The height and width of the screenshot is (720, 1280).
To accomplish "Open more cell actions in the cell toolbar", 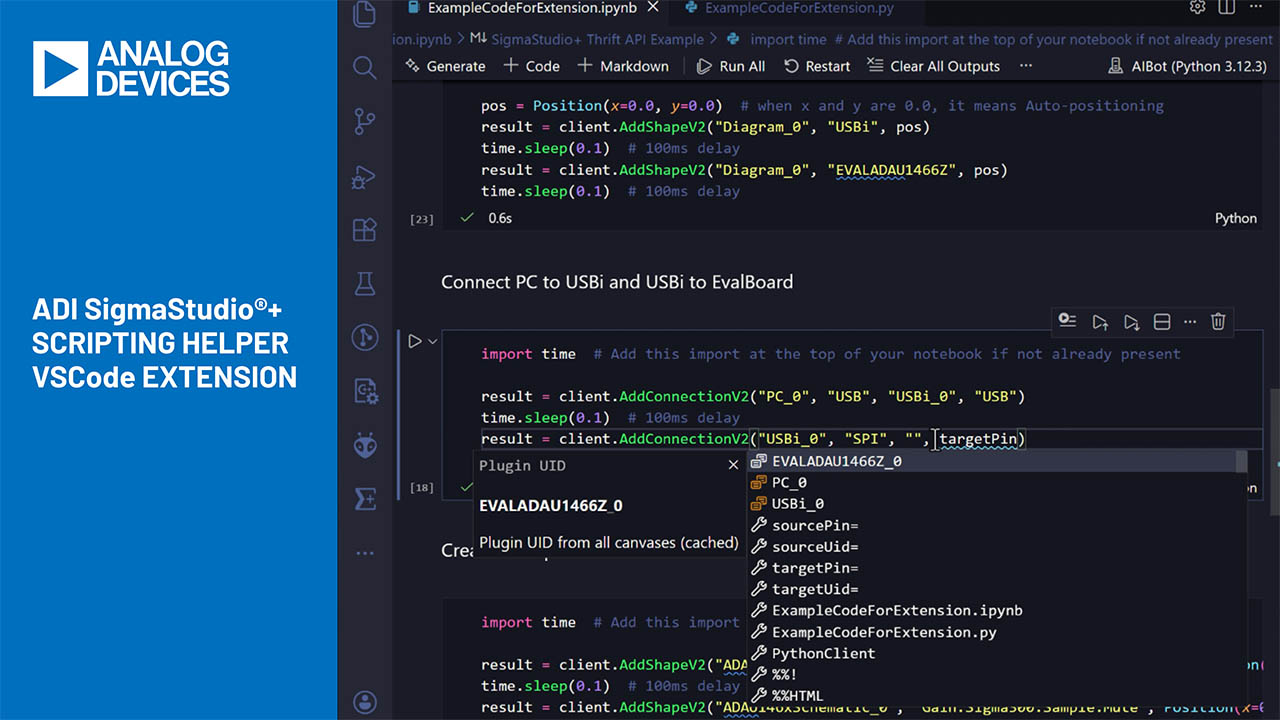I will point(1190,321).
